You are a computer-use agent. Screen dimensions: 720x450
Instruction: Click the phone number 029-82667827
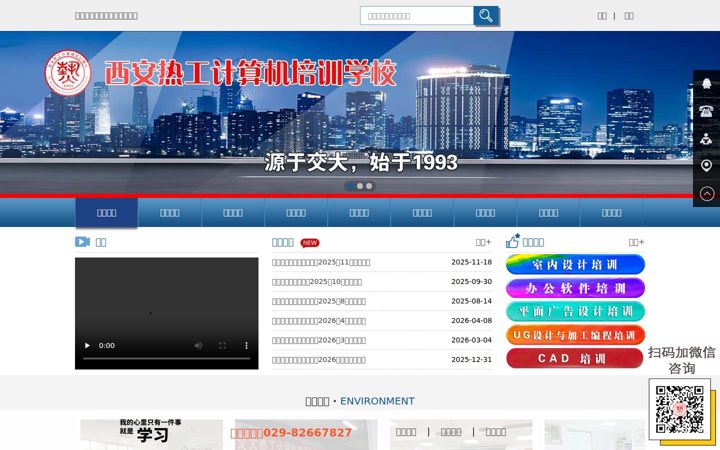(x=307, y=433)
